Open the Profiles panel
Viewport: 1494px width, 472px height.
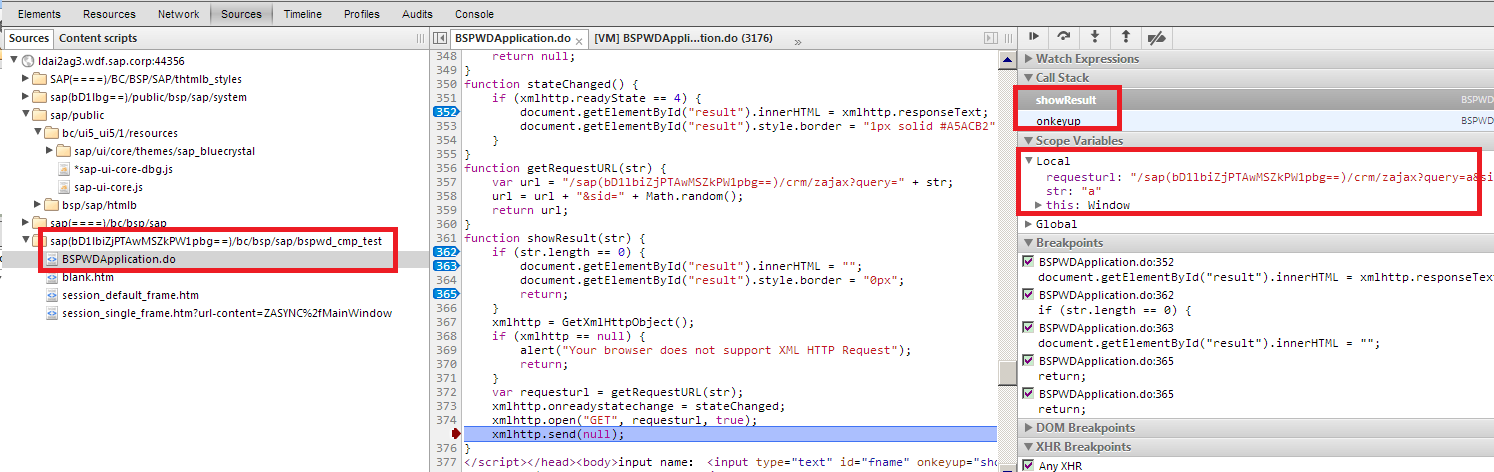tap(362, 14)
